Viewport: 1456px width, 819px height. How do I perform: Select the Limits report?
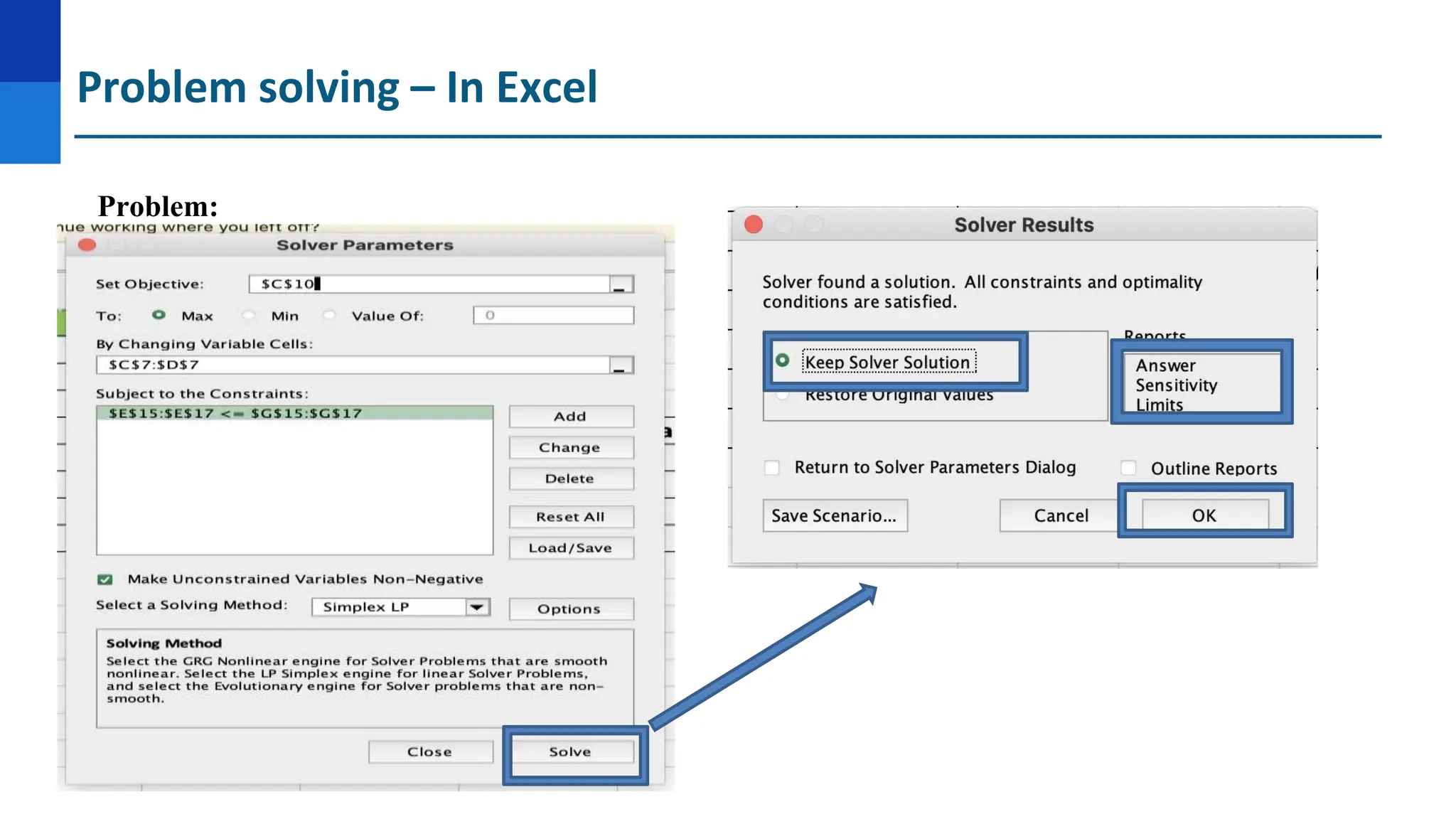[x=1160, y=405]
